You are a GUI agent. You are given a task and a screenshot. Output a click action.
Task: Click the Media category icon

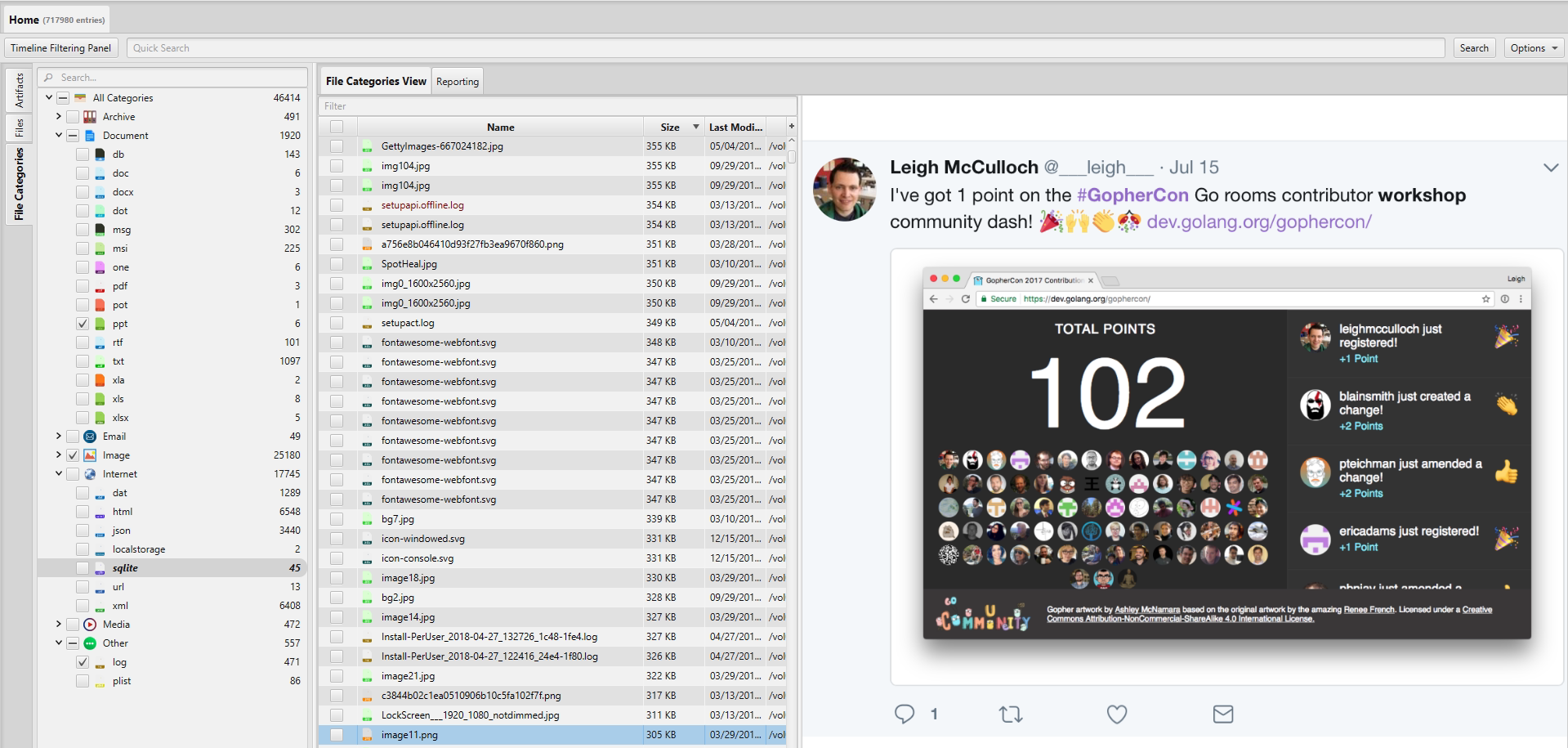pos(90,625)
